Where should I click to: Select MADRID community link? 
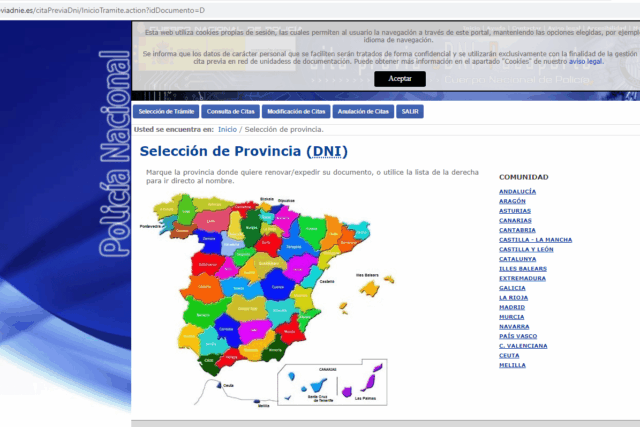point(512,307)
